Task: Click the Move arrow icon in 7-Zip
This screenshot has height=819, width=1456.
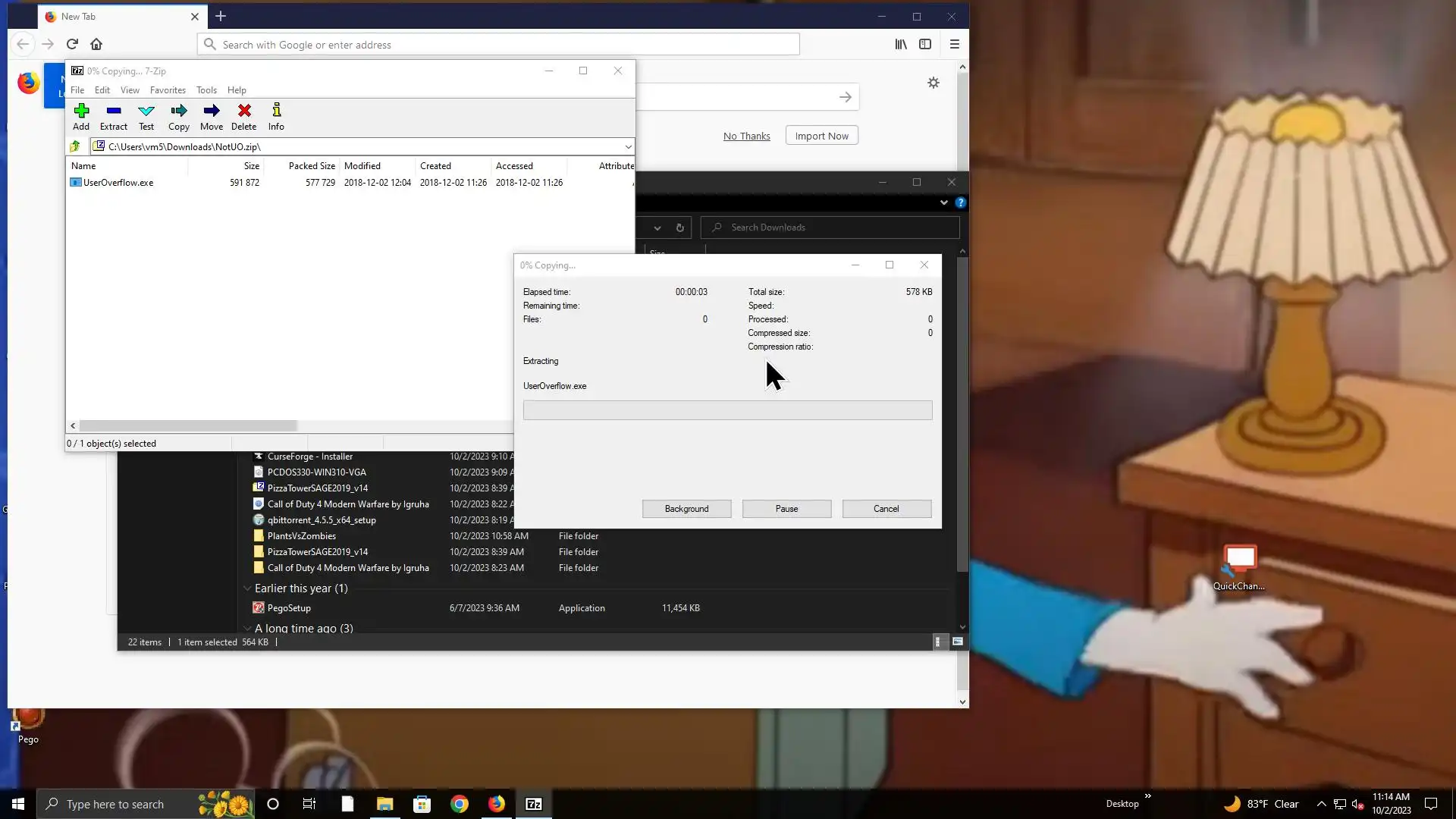Action: pyautogui.click(x=212, y=111)
